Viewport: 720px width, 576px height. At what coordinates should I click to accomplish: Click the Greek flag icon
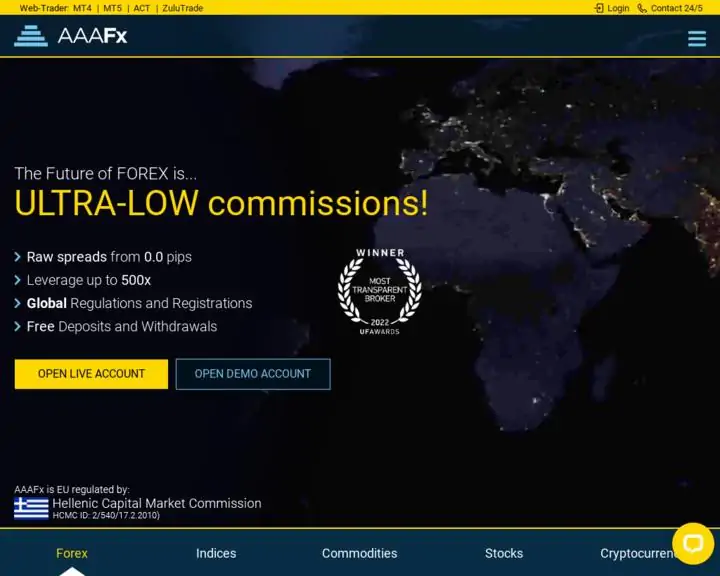point(31,508)
